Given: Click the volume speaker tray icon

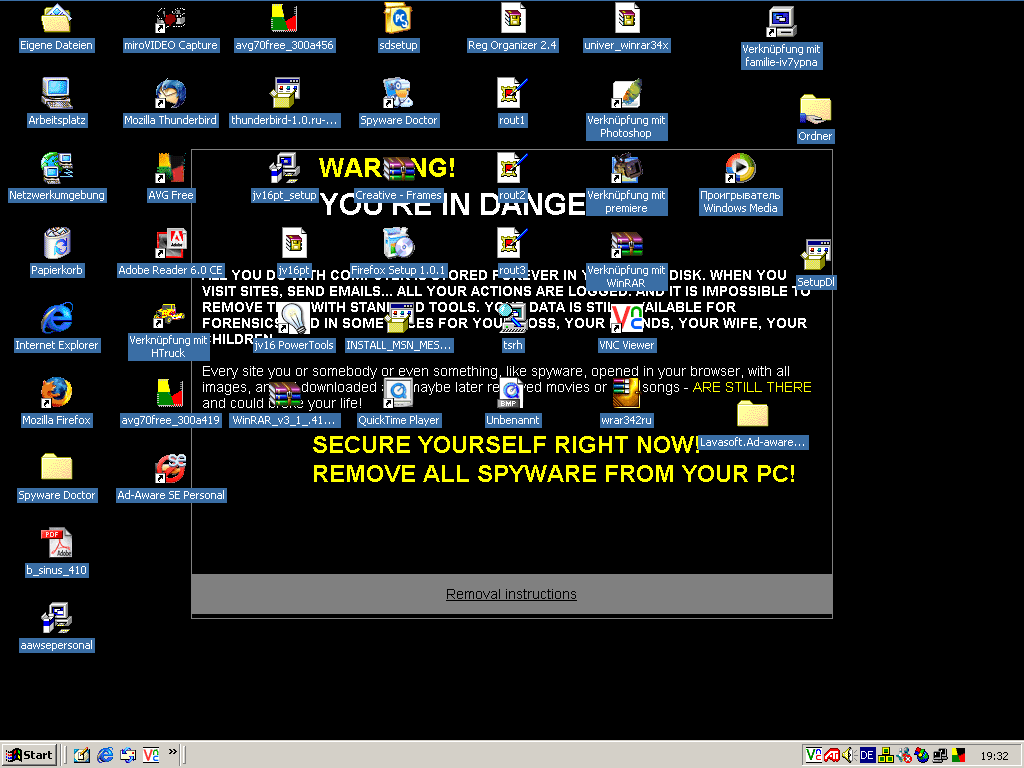Looking at the screenshot, I should pos(849,756).
